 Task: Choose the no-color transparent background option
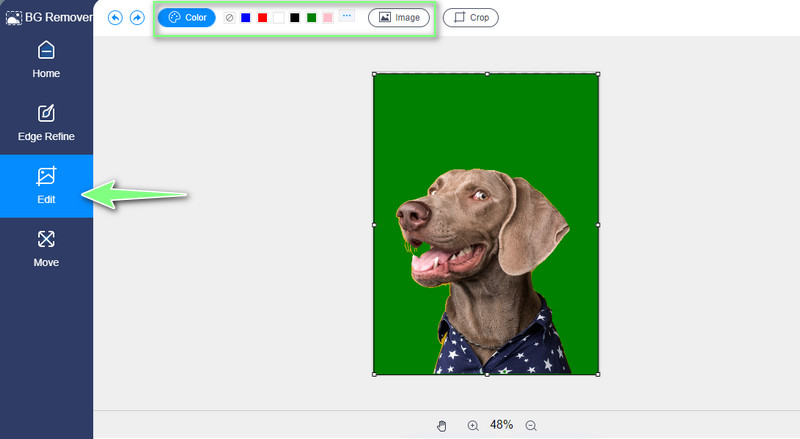click(229, 18)
